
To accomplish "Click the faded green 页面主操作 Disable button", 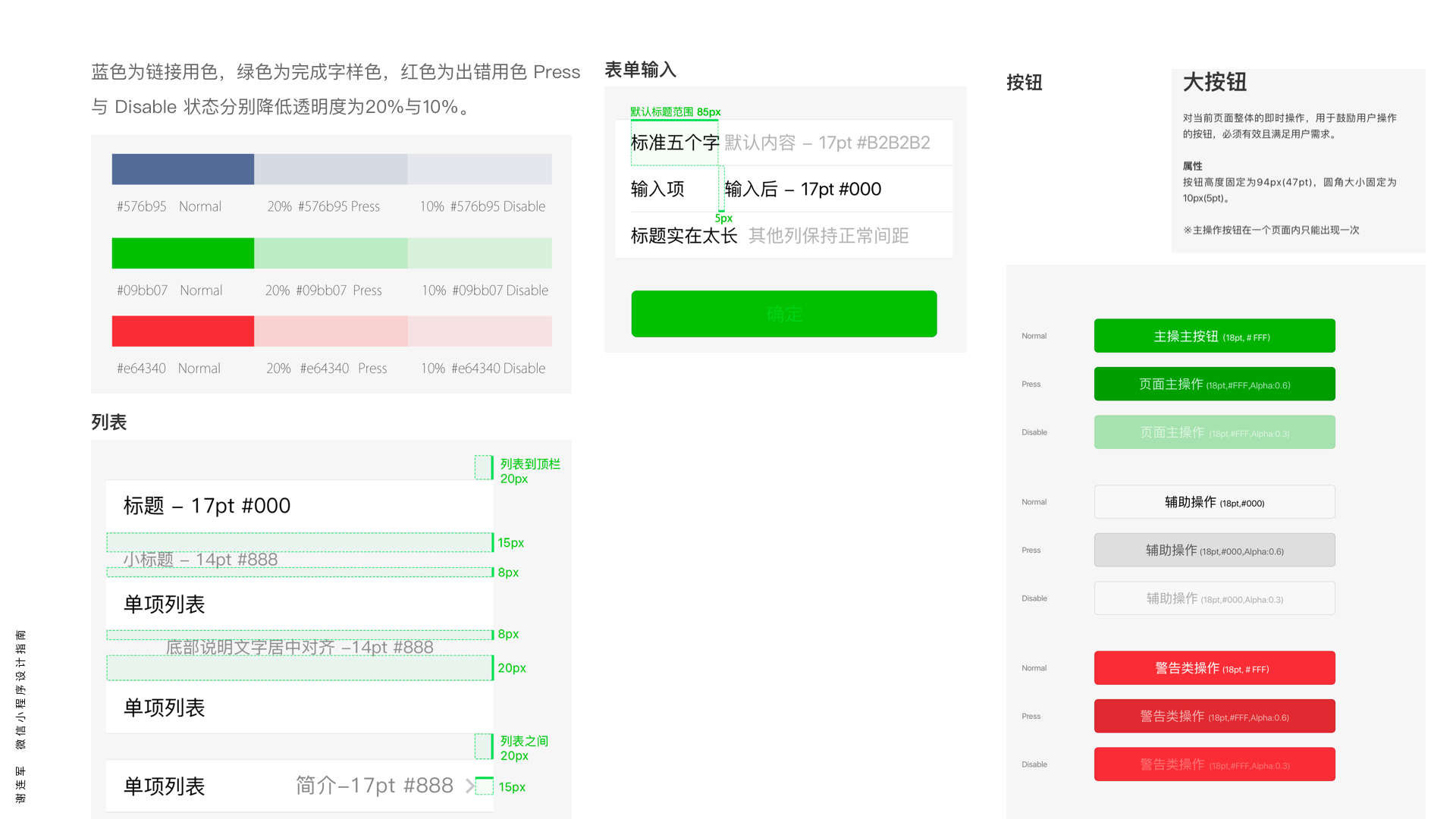I will pyautogui.click(x=1214, y=432).
